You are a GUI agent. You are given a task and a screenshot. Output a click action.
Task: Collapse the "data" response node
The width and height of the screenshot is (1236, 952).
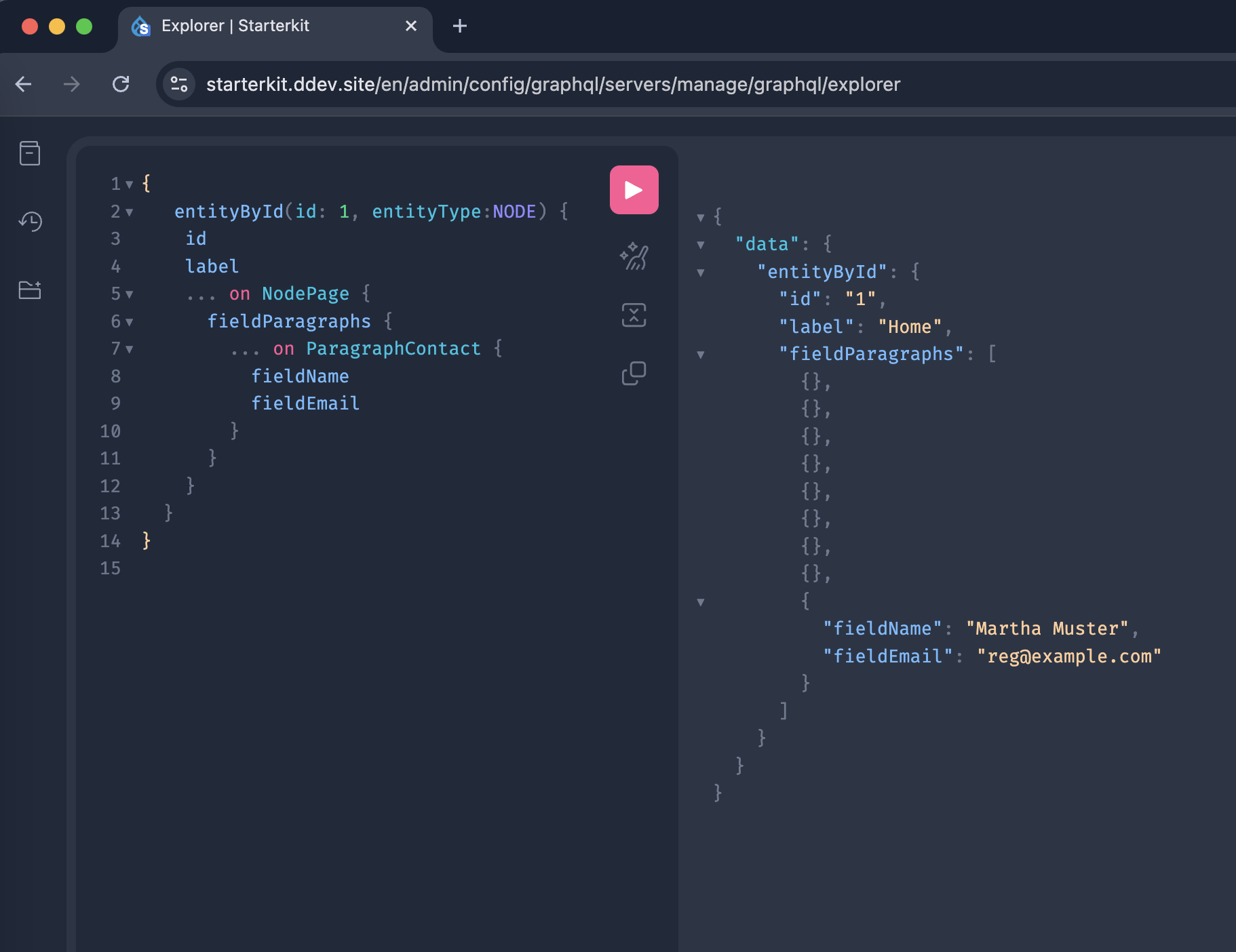tap(701, 245)
